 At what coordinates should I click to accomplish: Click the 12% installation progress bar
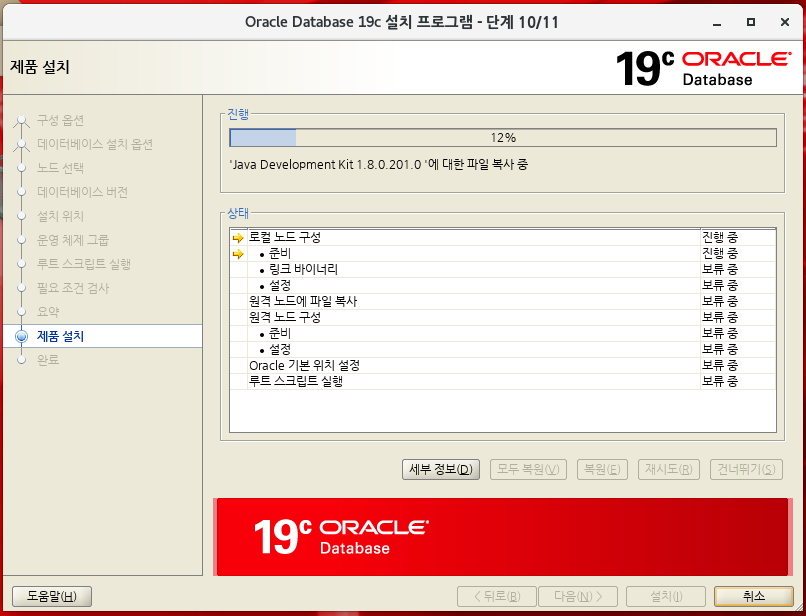coord(503,138)
